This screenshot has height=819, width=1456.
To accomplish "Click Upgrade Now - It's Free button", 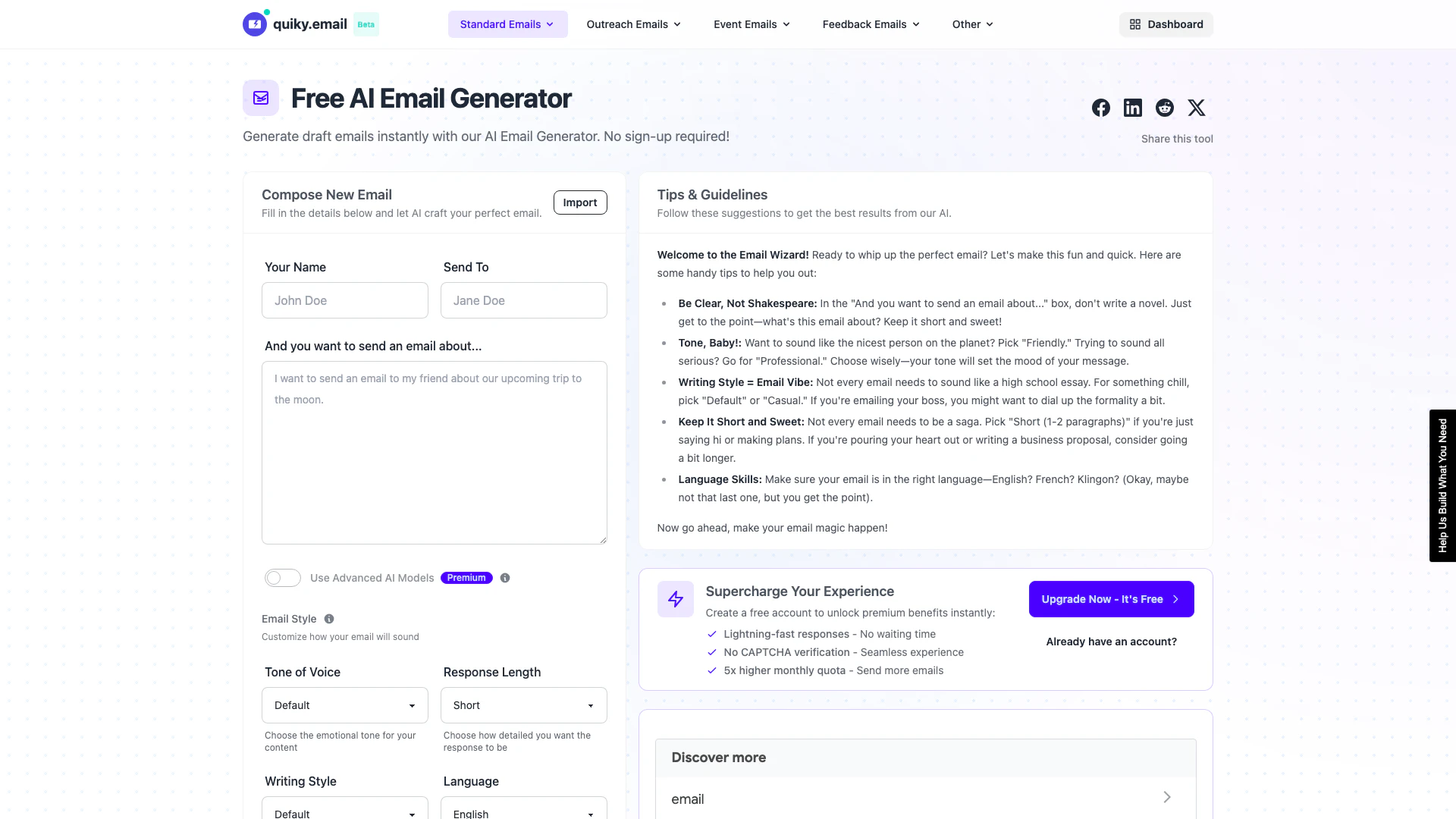I will [x=1111, y=599].
